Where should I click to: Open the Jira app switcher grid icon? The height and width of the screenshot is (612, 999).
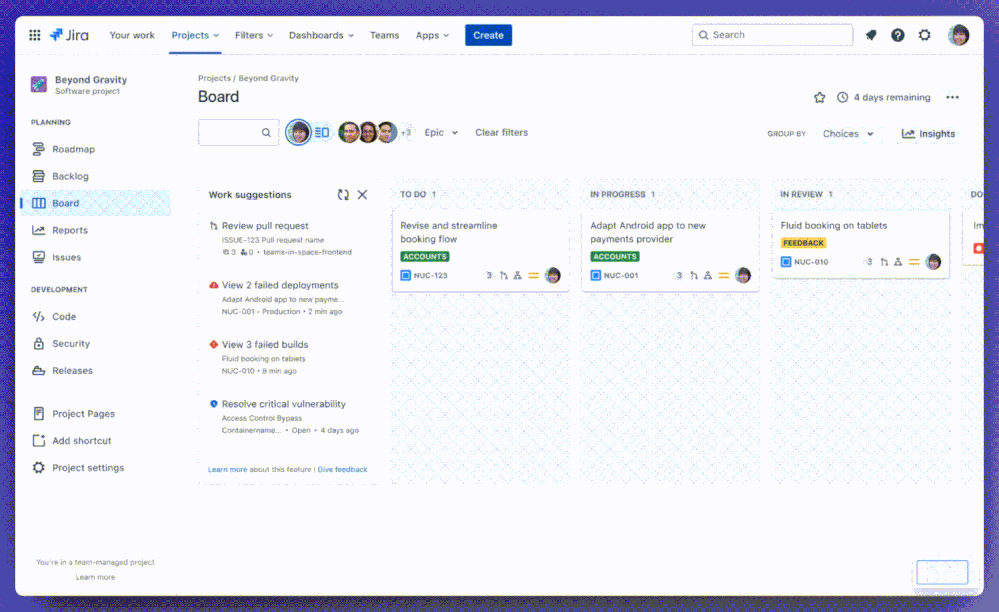point(34,34)
